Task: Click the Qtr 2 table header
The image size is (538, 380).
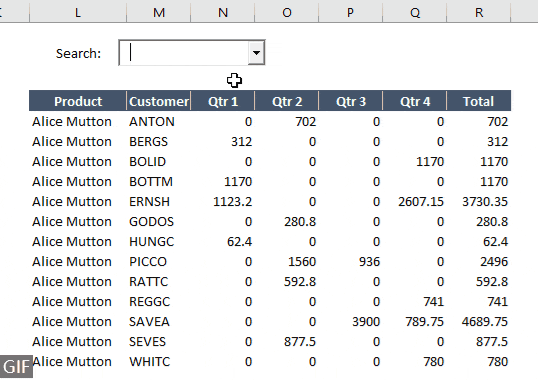Action: click(286, 101)
